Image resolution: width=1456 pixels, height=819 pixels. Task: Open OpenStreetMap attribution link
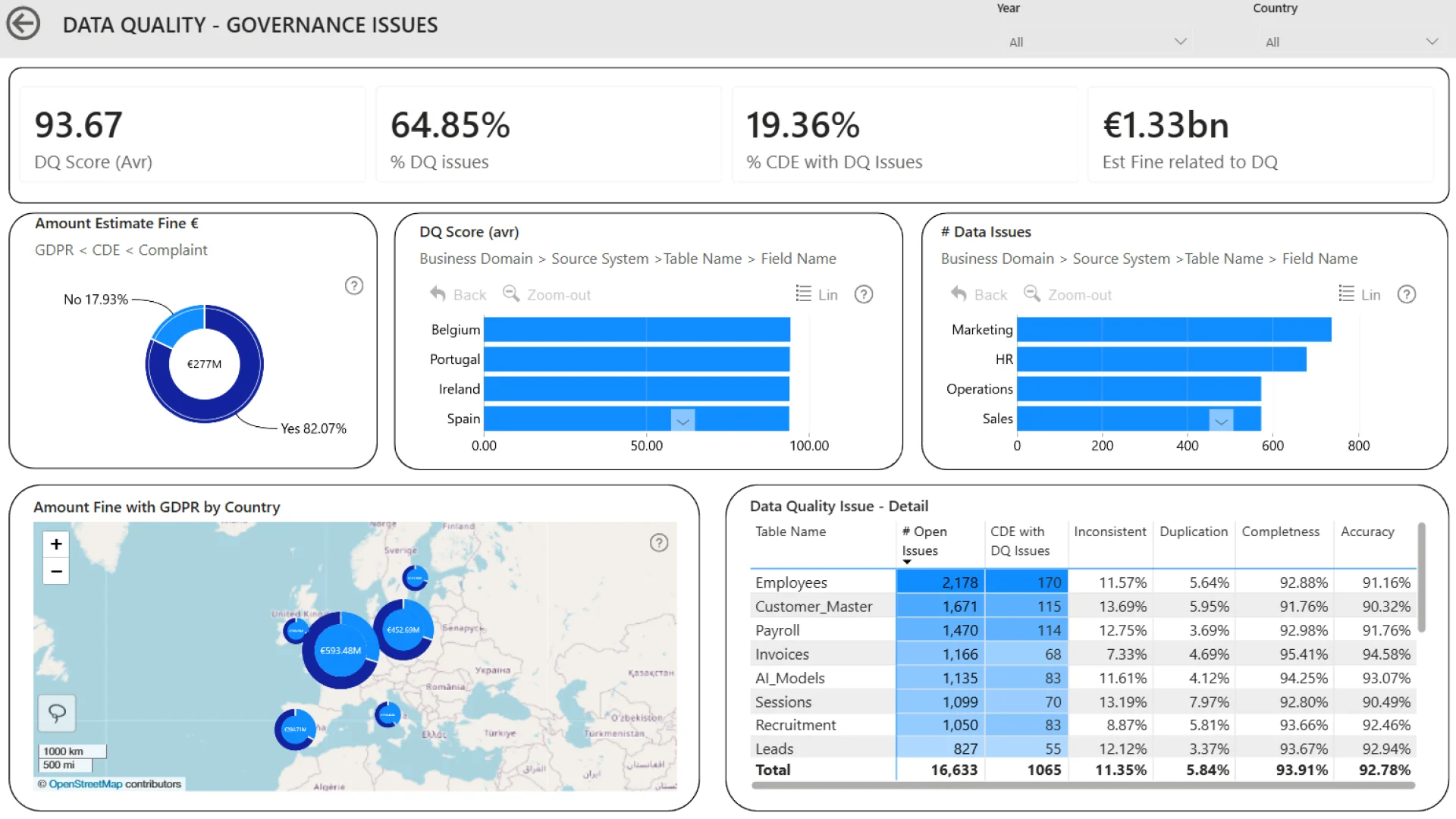click(85, 784)
